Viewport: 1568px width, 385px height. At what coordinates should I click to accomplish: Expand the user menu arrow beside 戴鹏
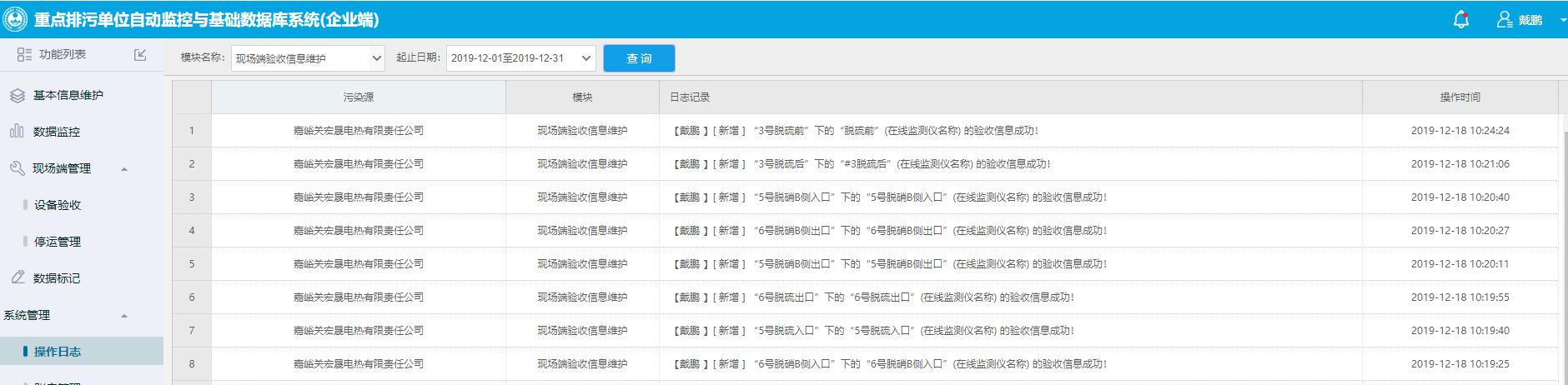pos(1562,20)
